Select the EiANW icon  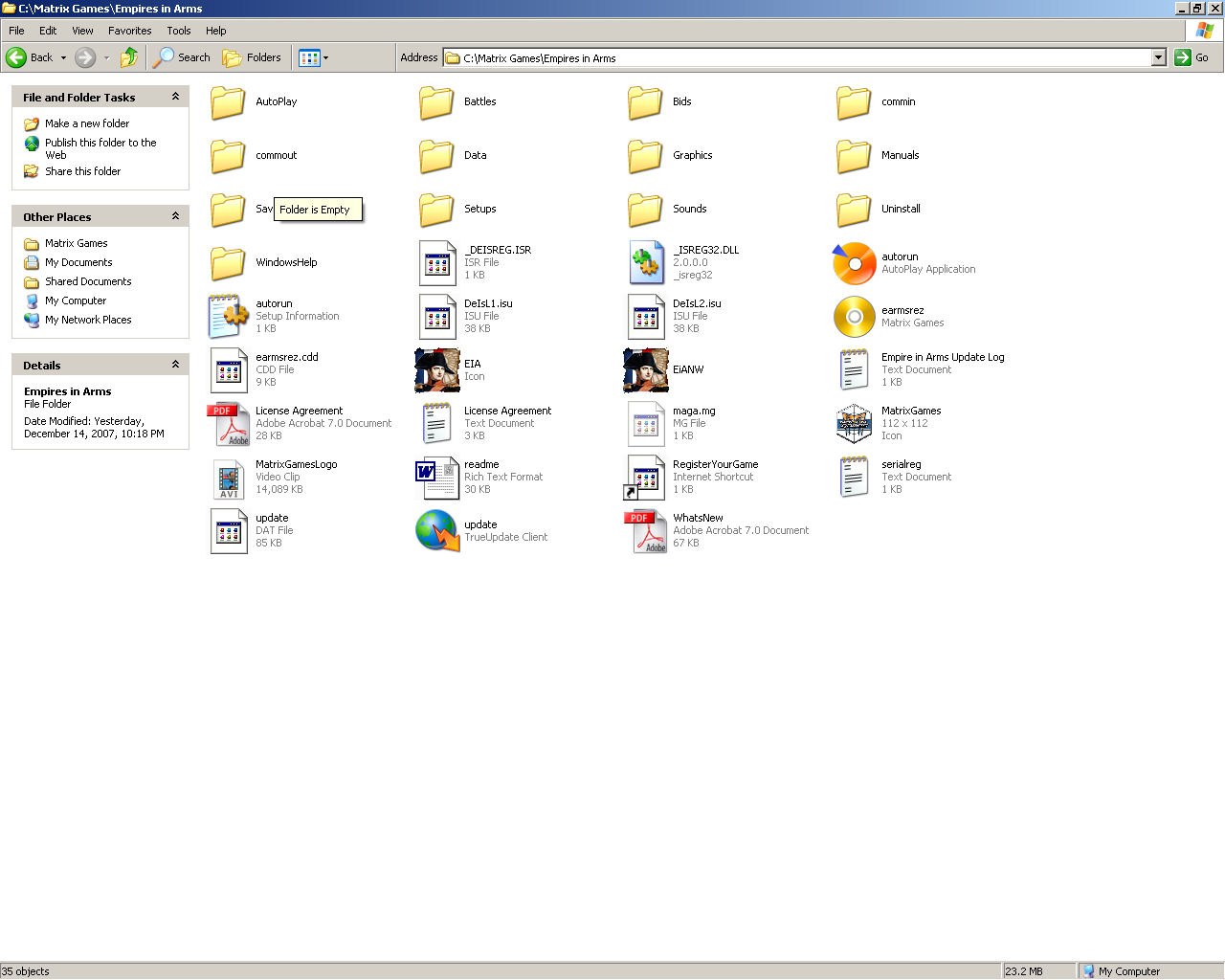click(646, 369)
